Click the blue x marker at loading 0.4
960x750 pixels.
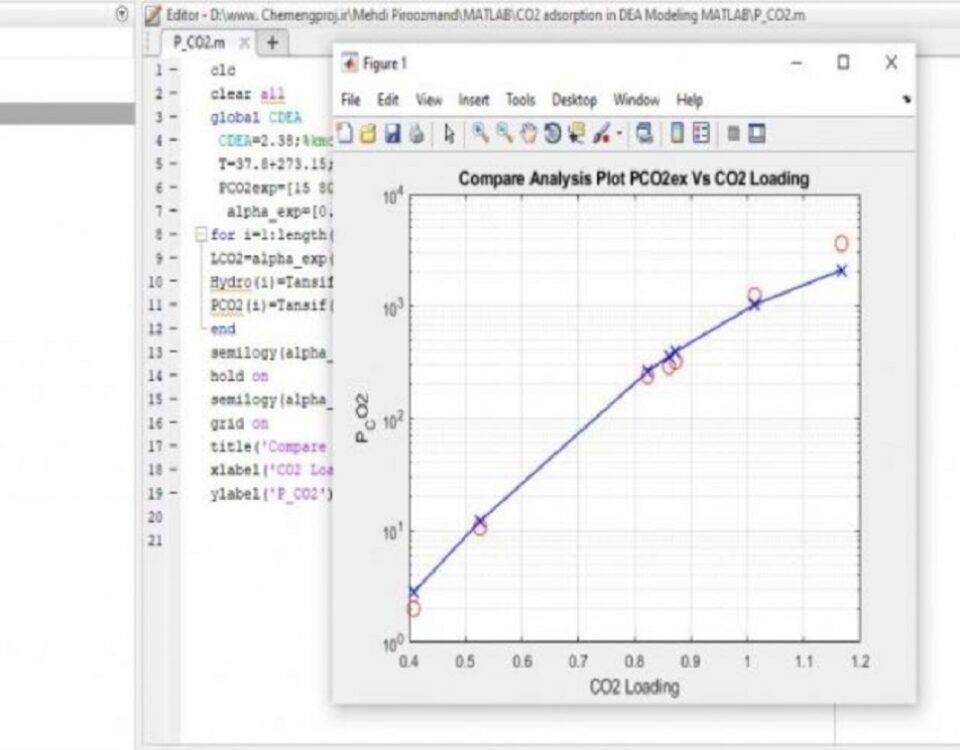tap(413, 592)
